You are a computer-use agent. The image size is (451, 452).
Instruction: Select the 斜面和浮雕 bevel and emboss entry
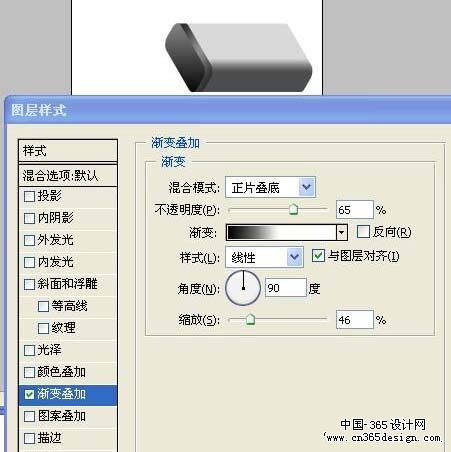coord(67,284)
